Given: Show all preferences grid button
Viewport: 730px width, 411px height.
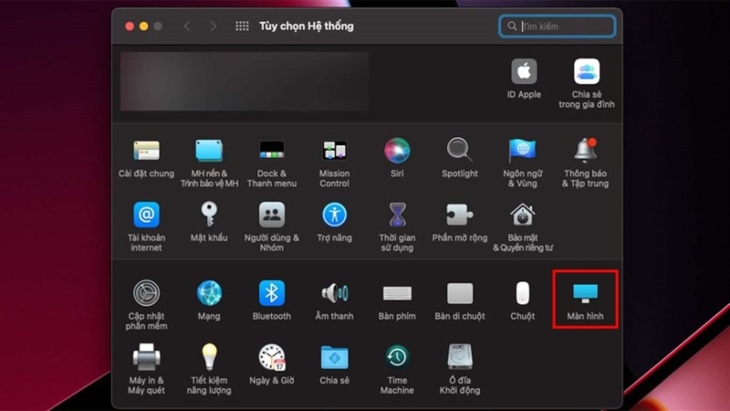Looking at the screenshot, I should tap(242, 26).
